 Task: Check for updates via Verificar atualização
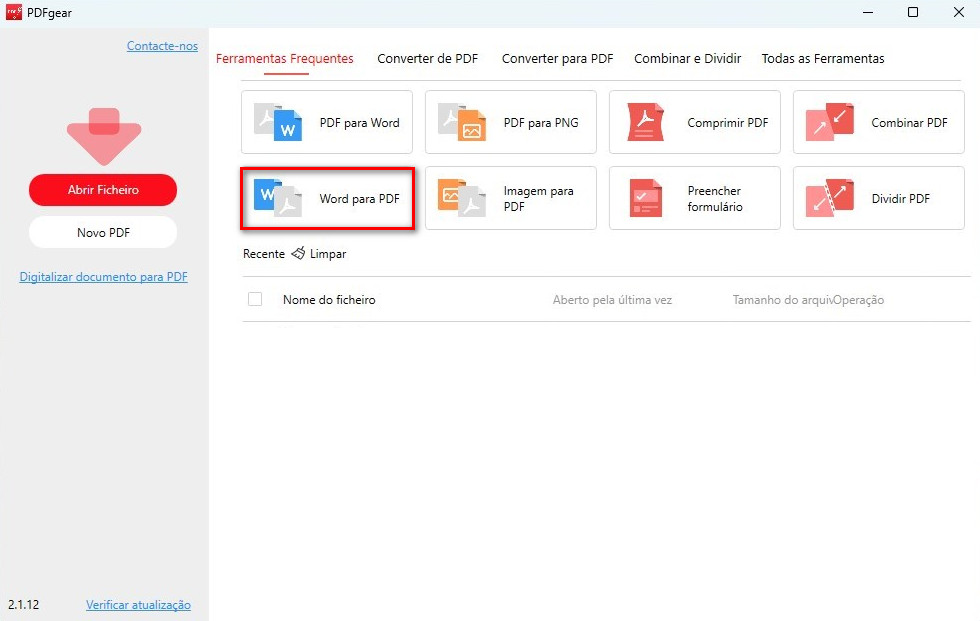[x=139, y=604]
